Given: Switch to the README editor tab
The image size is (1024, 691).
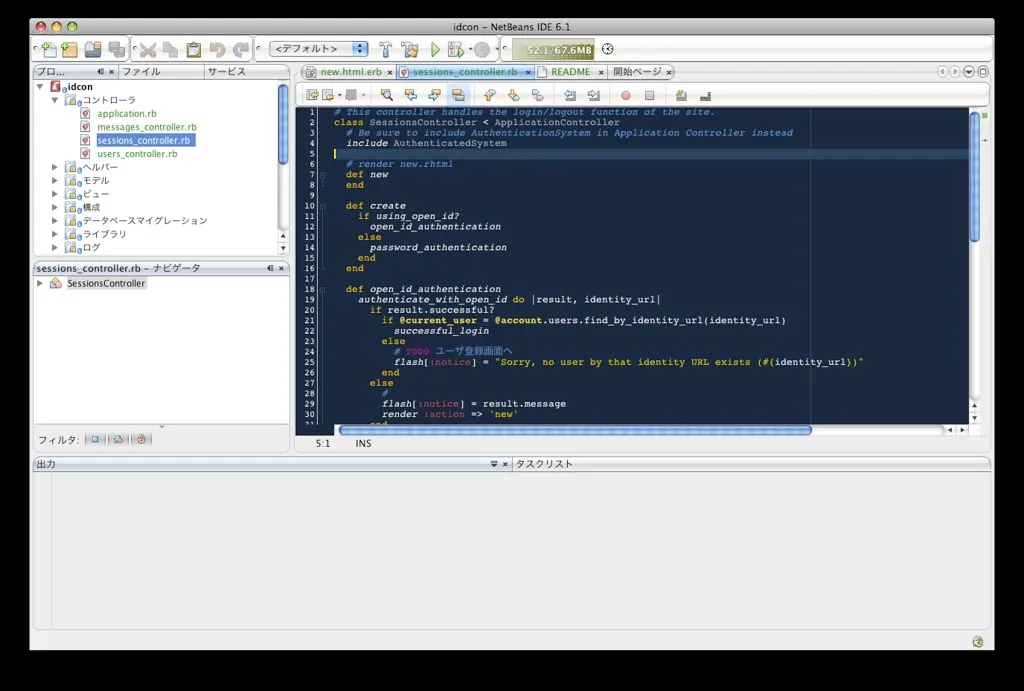Looking at the screenshot, I should pos(570,72).
